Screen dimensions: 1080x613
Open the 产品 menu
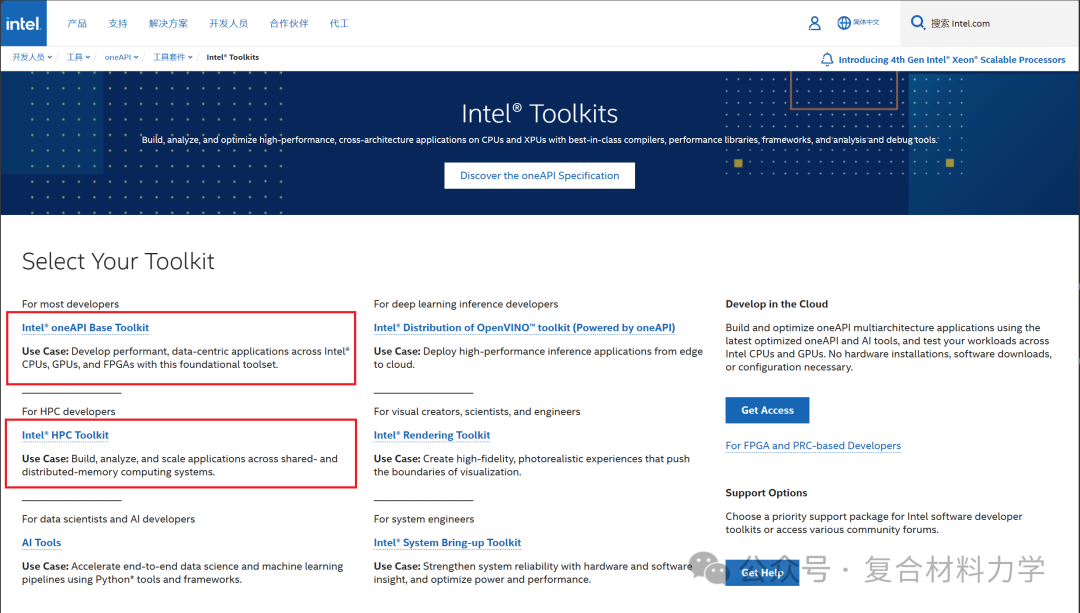pyautogui.click(x=77, y=23)
